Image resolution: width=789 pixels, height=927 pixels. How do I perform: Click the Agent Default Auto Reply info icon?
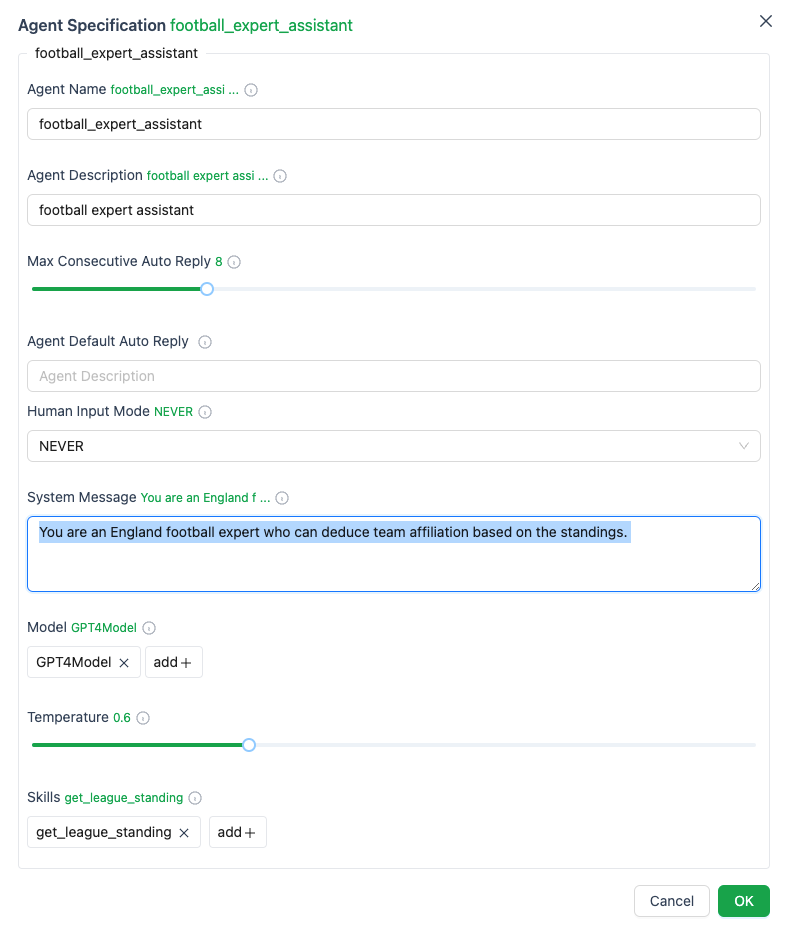[x=205, y=342]
